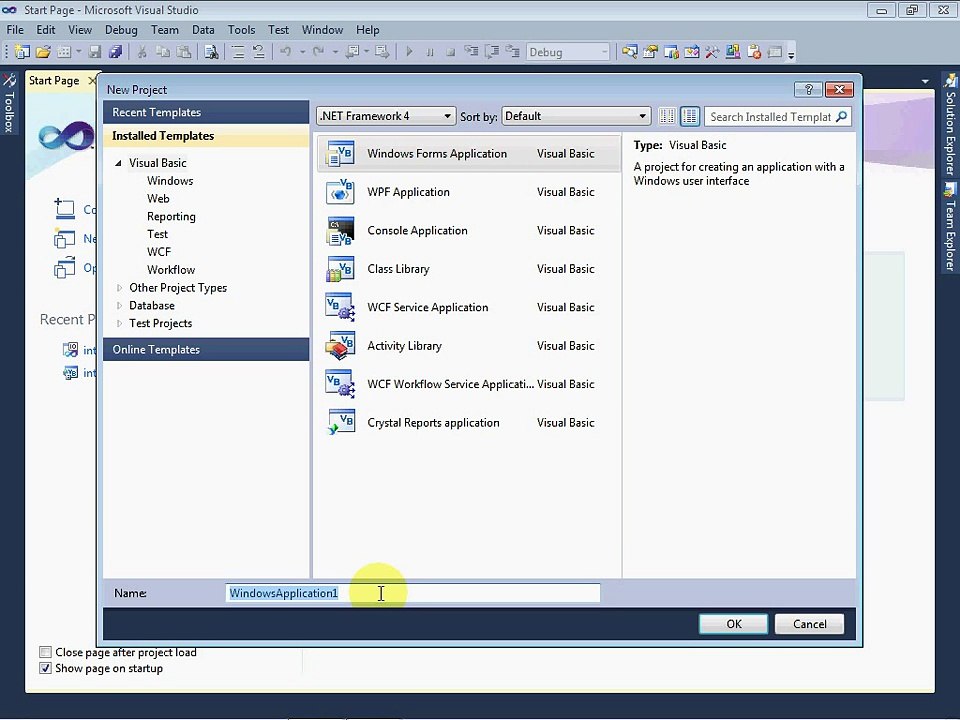
Task: Click the Windows Forms Application template icon
Action: click(x=340, y=154)
